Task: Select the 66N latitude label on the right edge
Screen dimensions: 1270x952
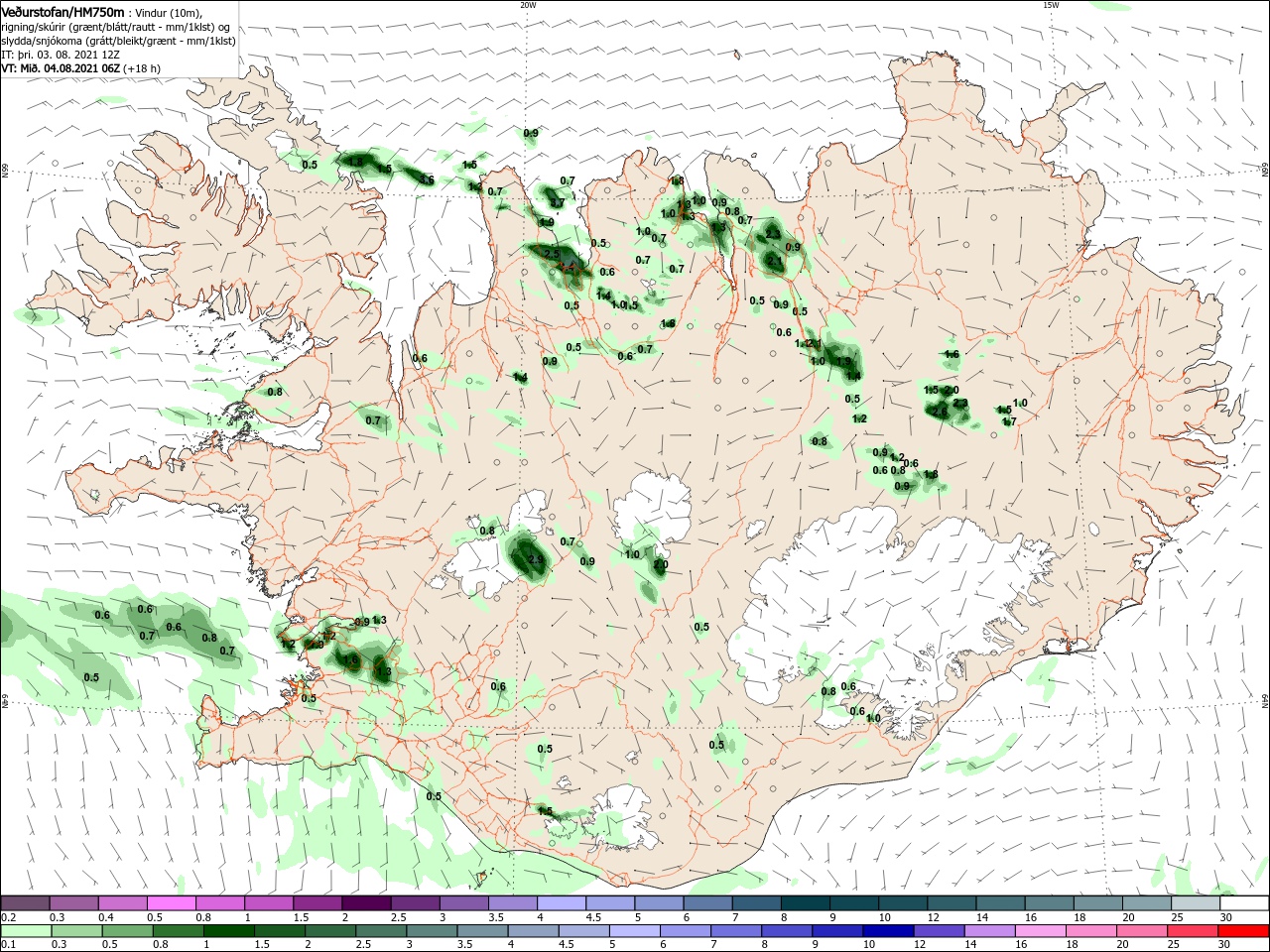Action: click(1265, 171)
